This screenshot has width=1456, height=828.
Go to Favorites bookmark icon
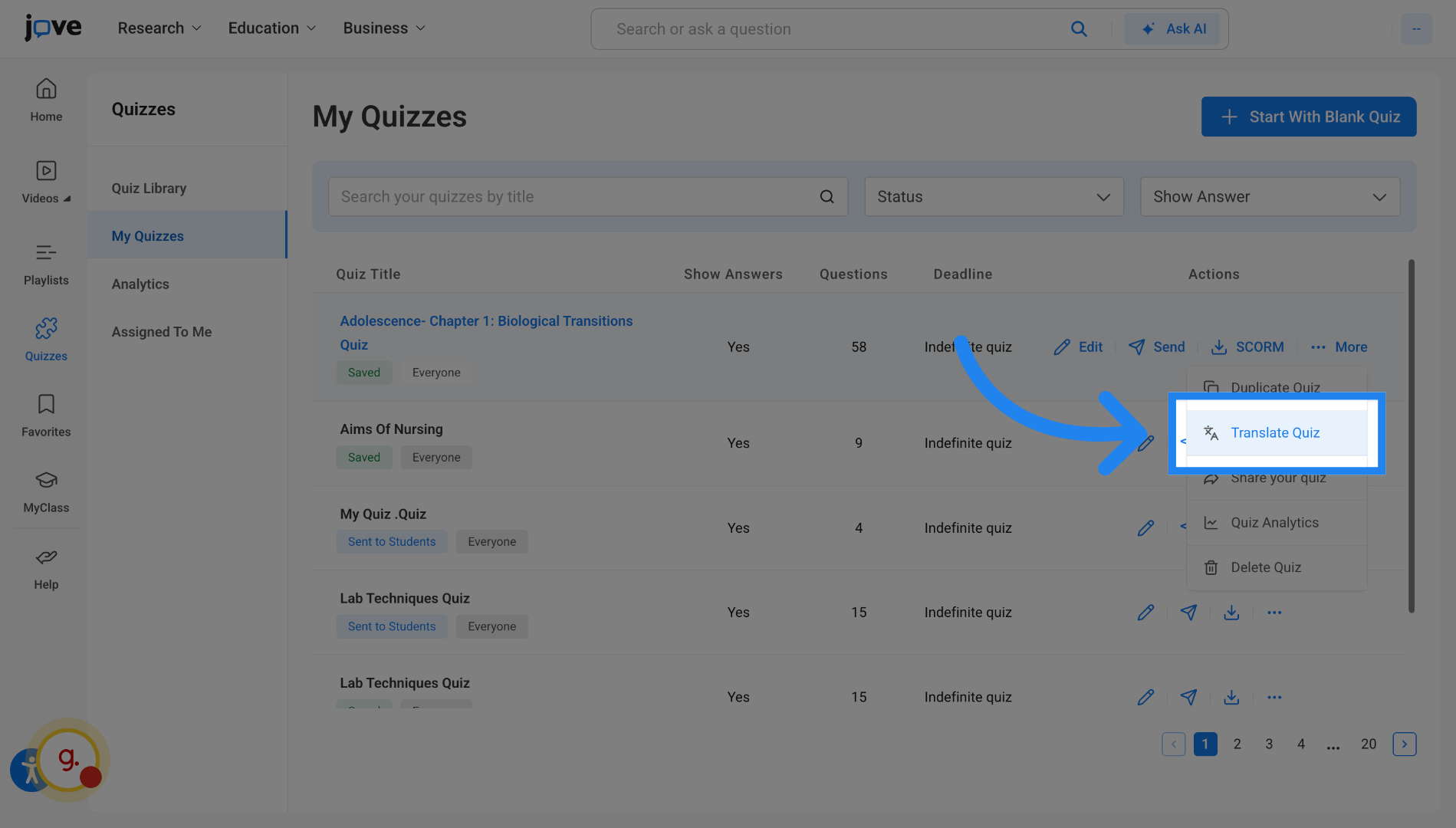click(46, 416)
